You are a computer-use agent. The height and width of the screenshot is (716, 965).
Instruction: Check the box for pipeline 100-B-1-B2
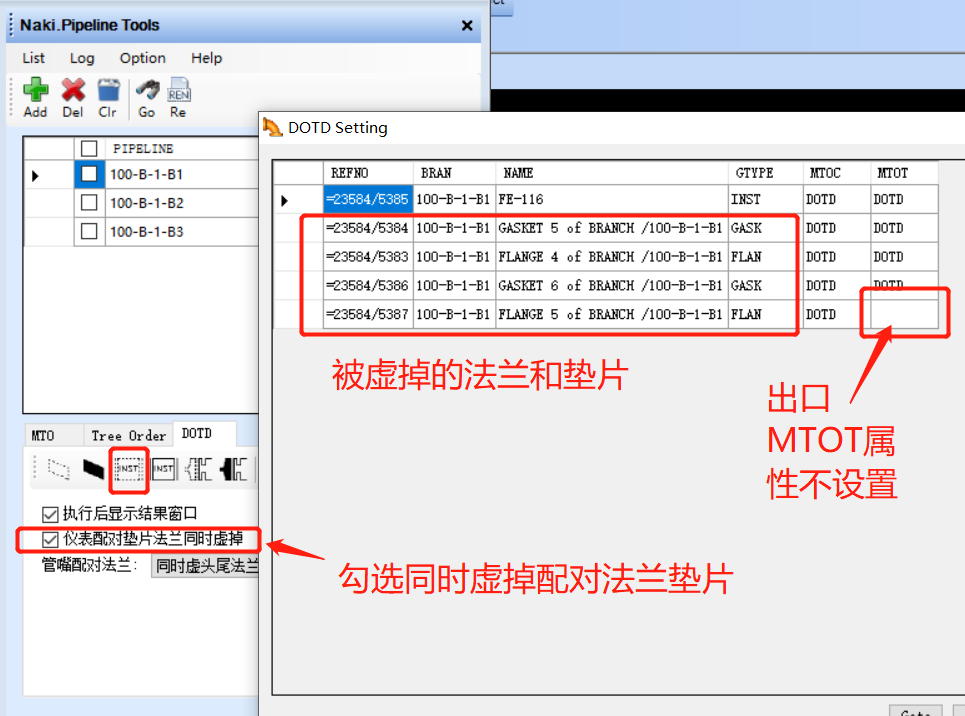coord(89,203)
